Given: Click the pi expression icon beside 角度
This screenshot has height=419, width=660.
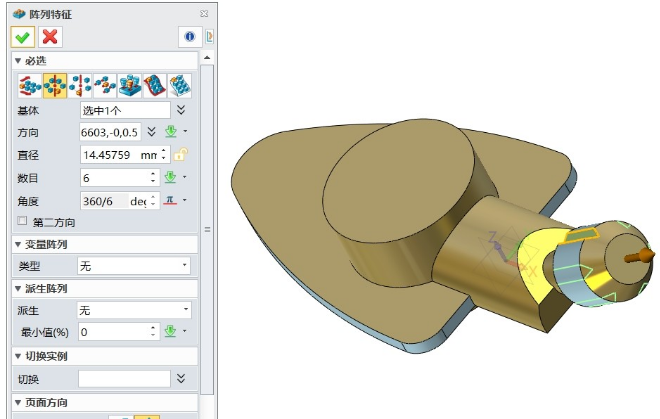Looking at the screenshot, I should [x=170, y=200].
